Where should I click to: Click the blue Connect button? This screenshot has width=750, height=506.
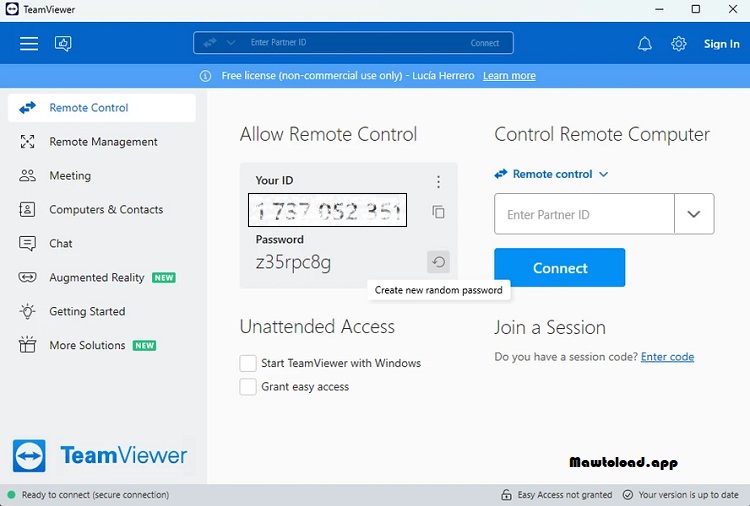[560, 267]
